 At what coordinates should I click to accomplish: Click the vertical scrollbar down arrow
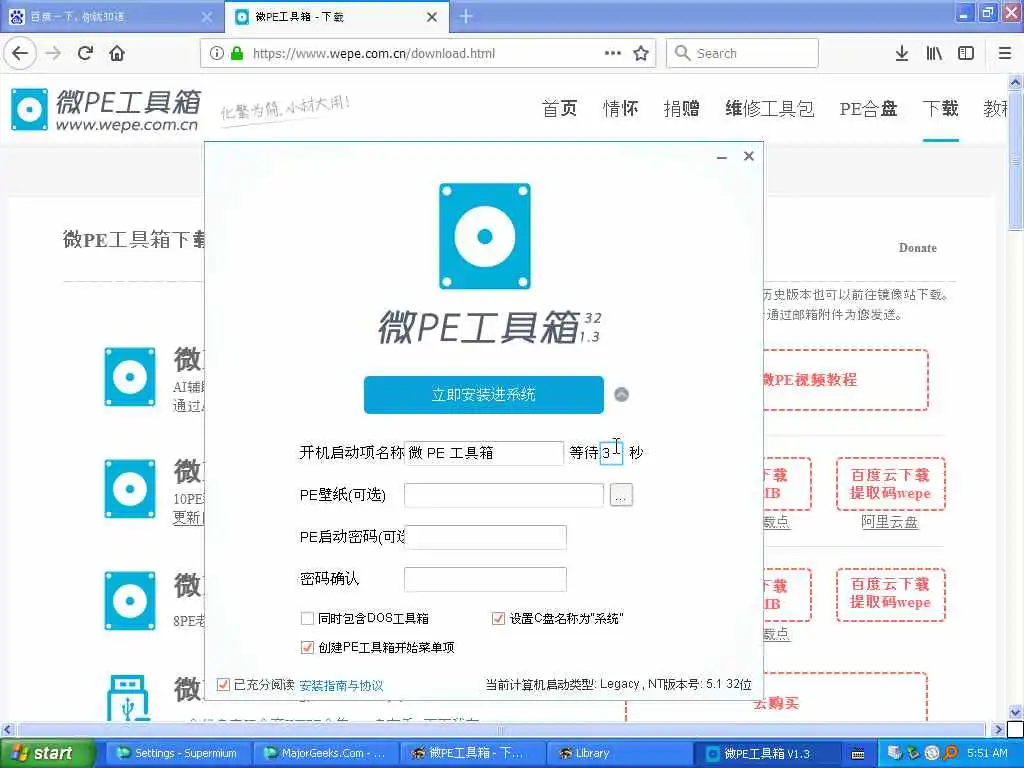pyautogui.click(x=1015, y=712)
